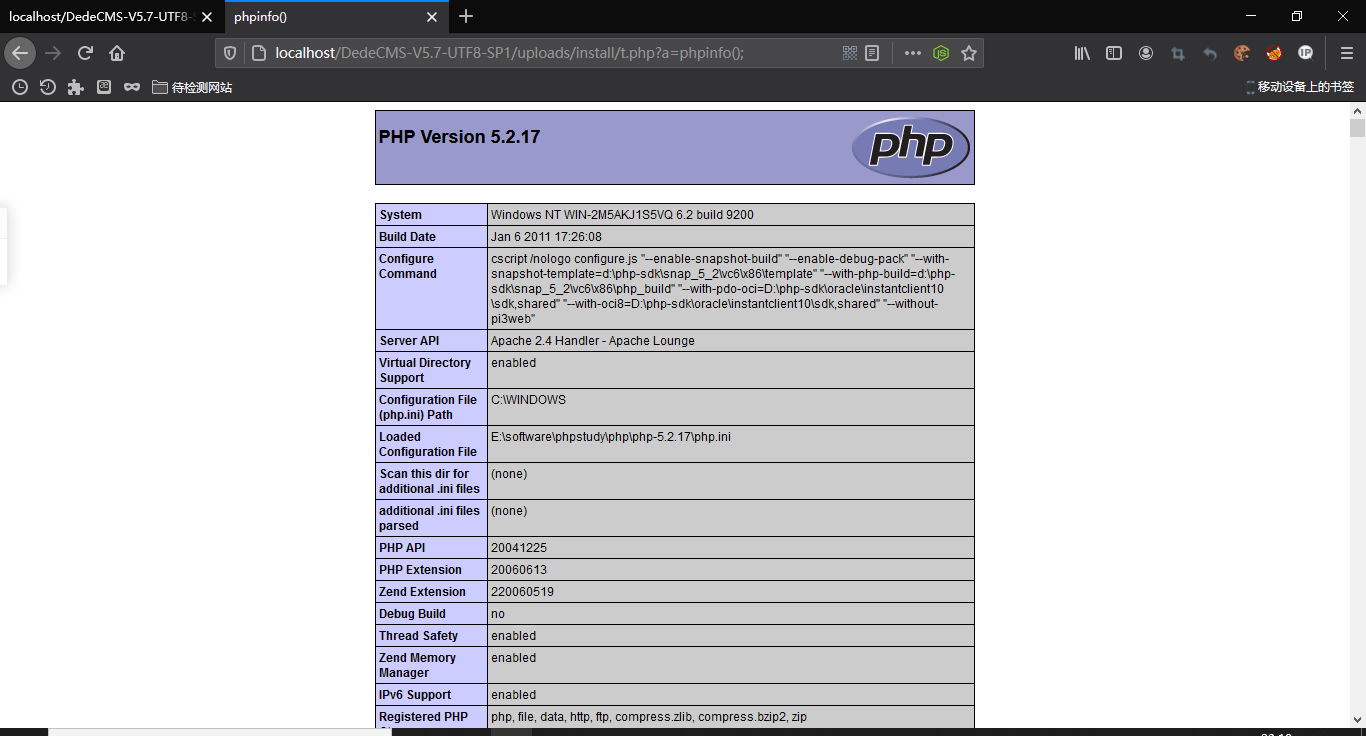Viewport: 1366px width, 736px height.
Task: Open the Firefox account icon
Action: [1146, 53]
